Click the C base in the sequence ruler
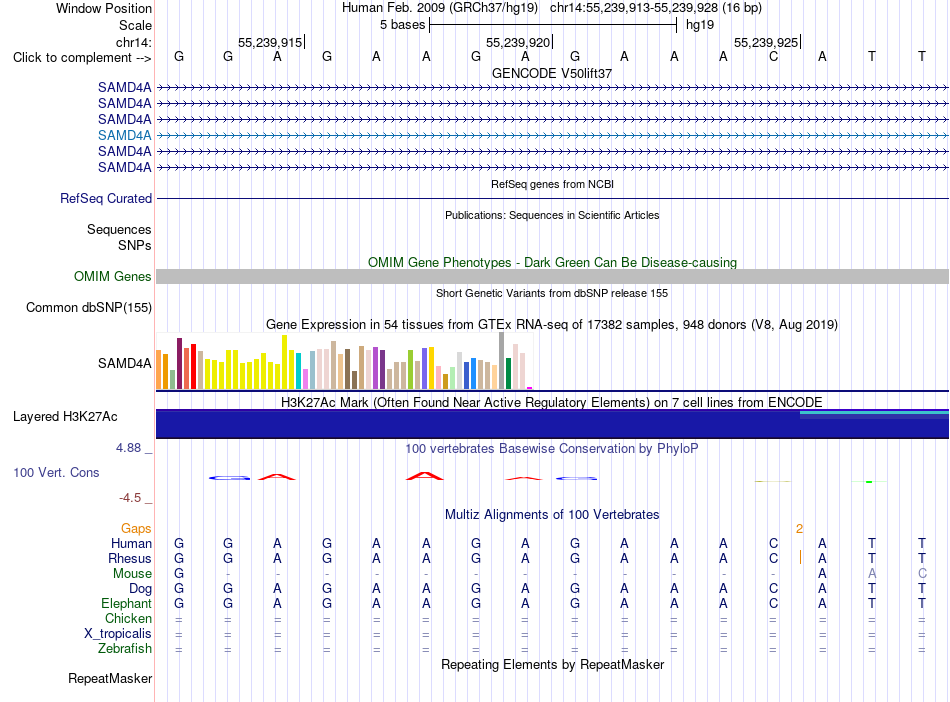Viewport: 950px width, 702px height. pyautogui.click(x=773, y=56)
